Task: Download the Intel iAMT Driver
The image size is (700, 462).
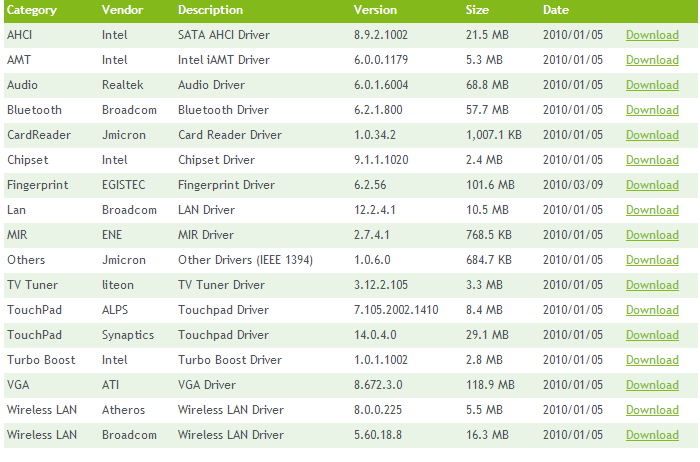Action: coord(652,60)
